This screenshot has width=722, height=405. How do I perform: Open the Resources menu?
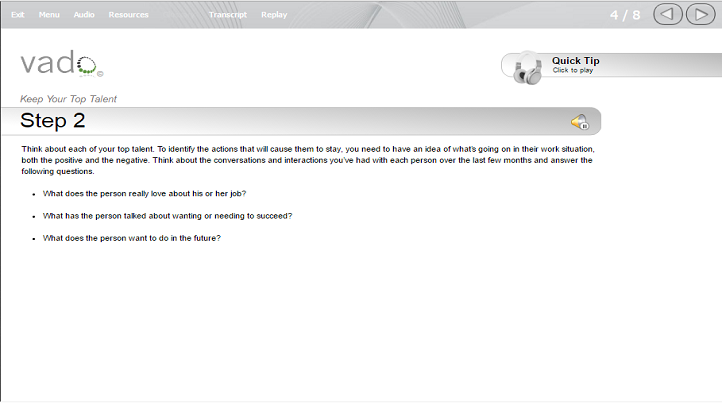click(128, 15)
